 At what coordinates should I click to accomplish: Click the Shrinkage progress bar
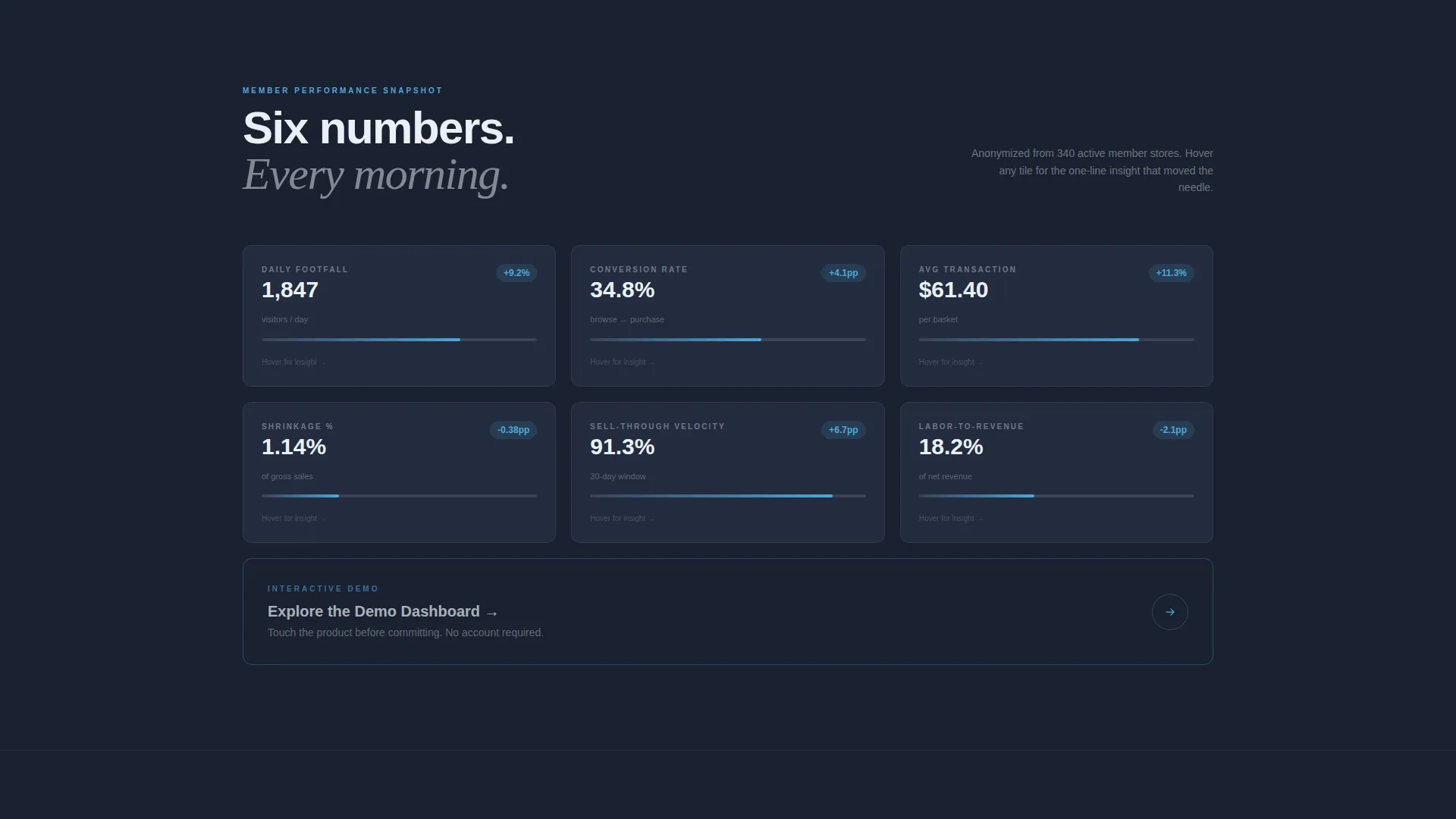tap(399, 496)
